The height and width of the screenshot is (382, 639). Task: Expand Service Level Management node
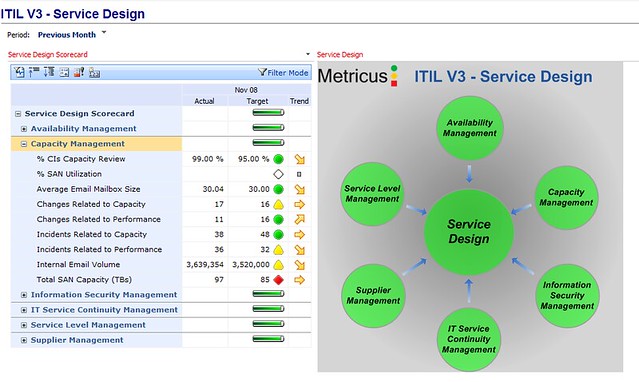24,325
